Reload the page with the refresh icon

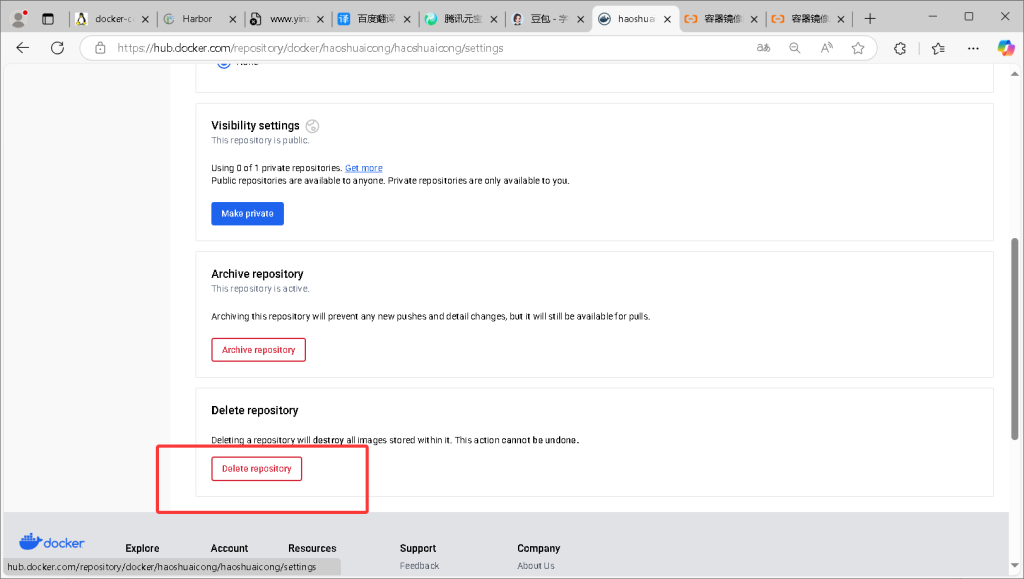57,48
